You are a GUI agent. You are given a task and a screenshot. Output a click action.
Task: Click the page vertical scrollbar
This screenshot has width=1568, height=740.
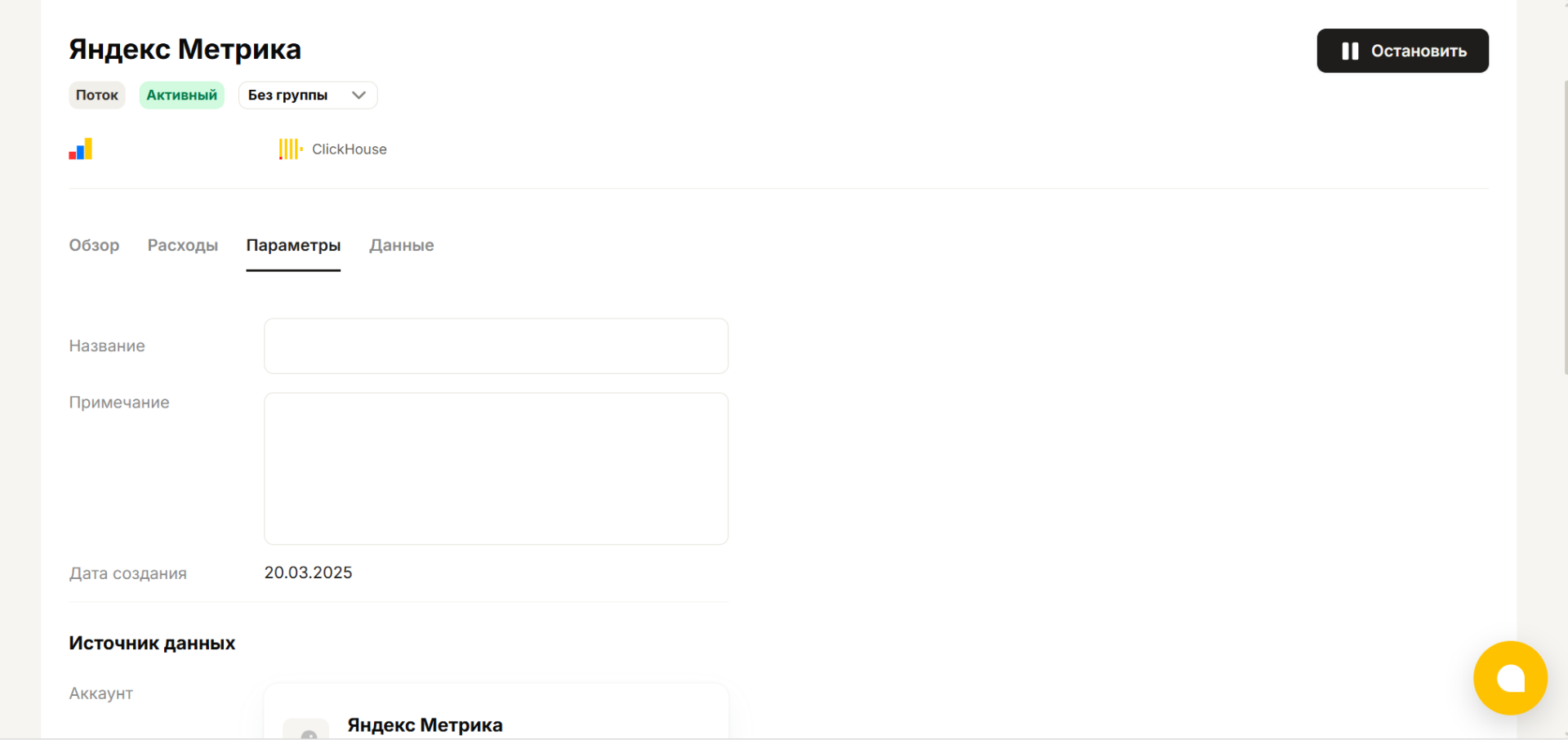point(1566,229)
